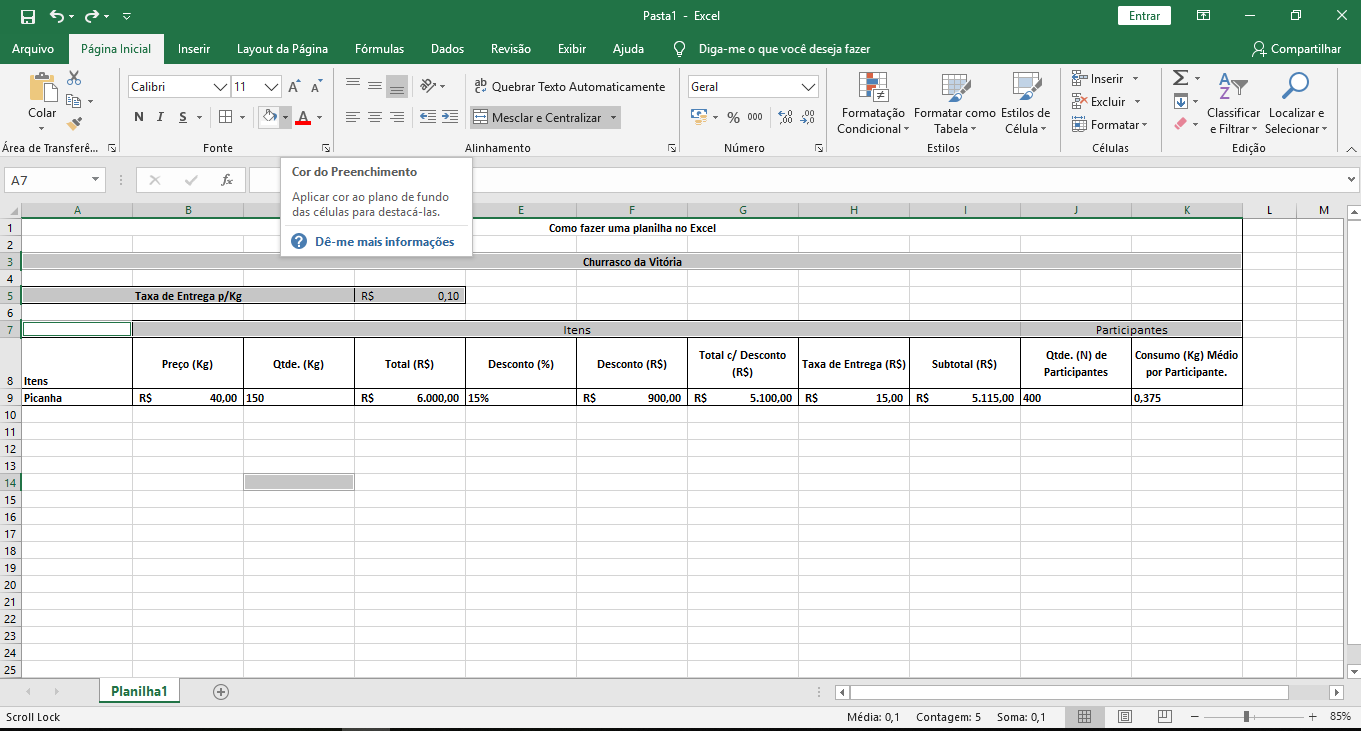
Task: Click the red font color swatch button
Action: point(303,117)
